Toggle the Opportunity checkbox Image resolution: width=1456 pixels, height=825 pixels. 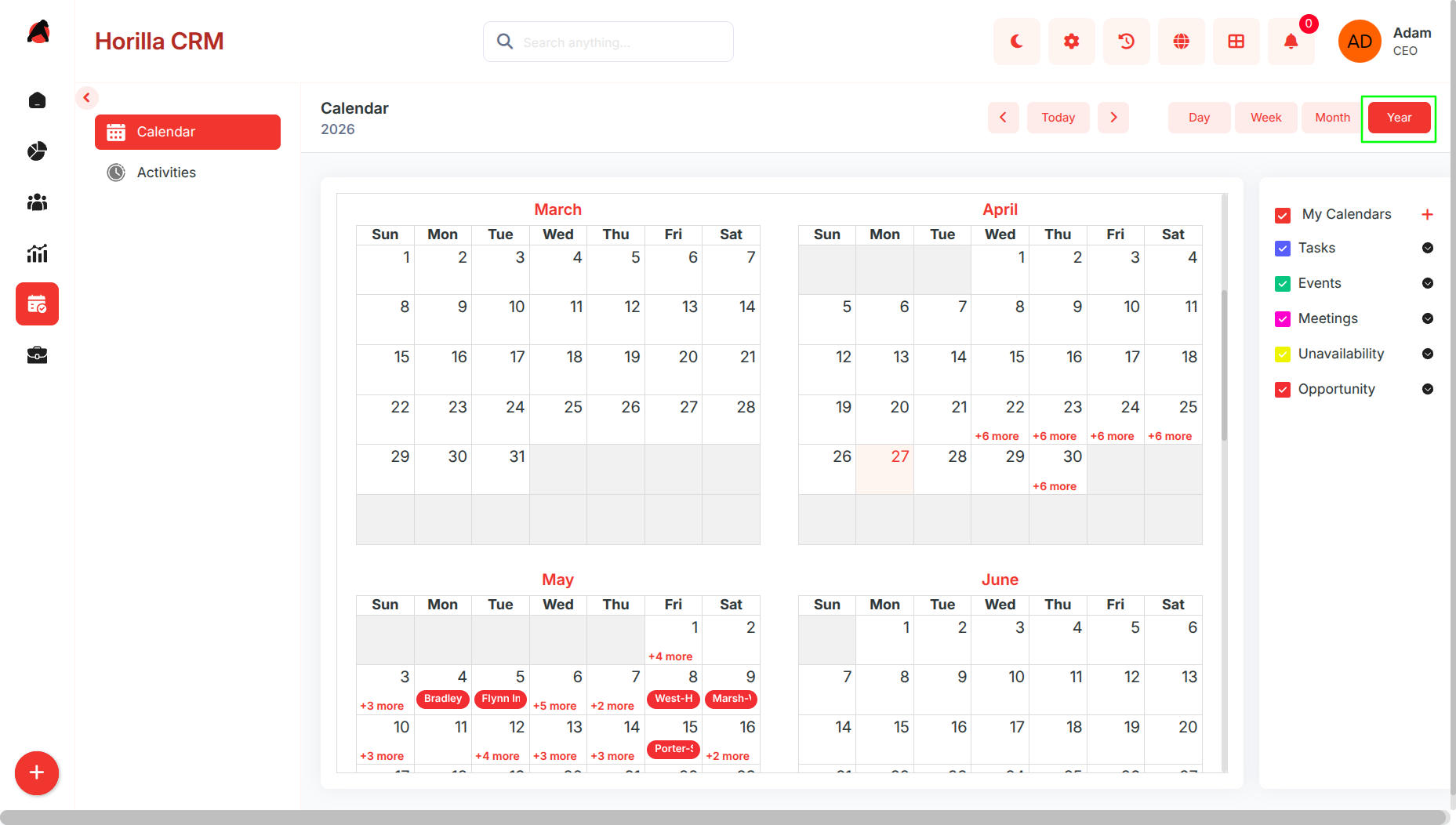1283,390
